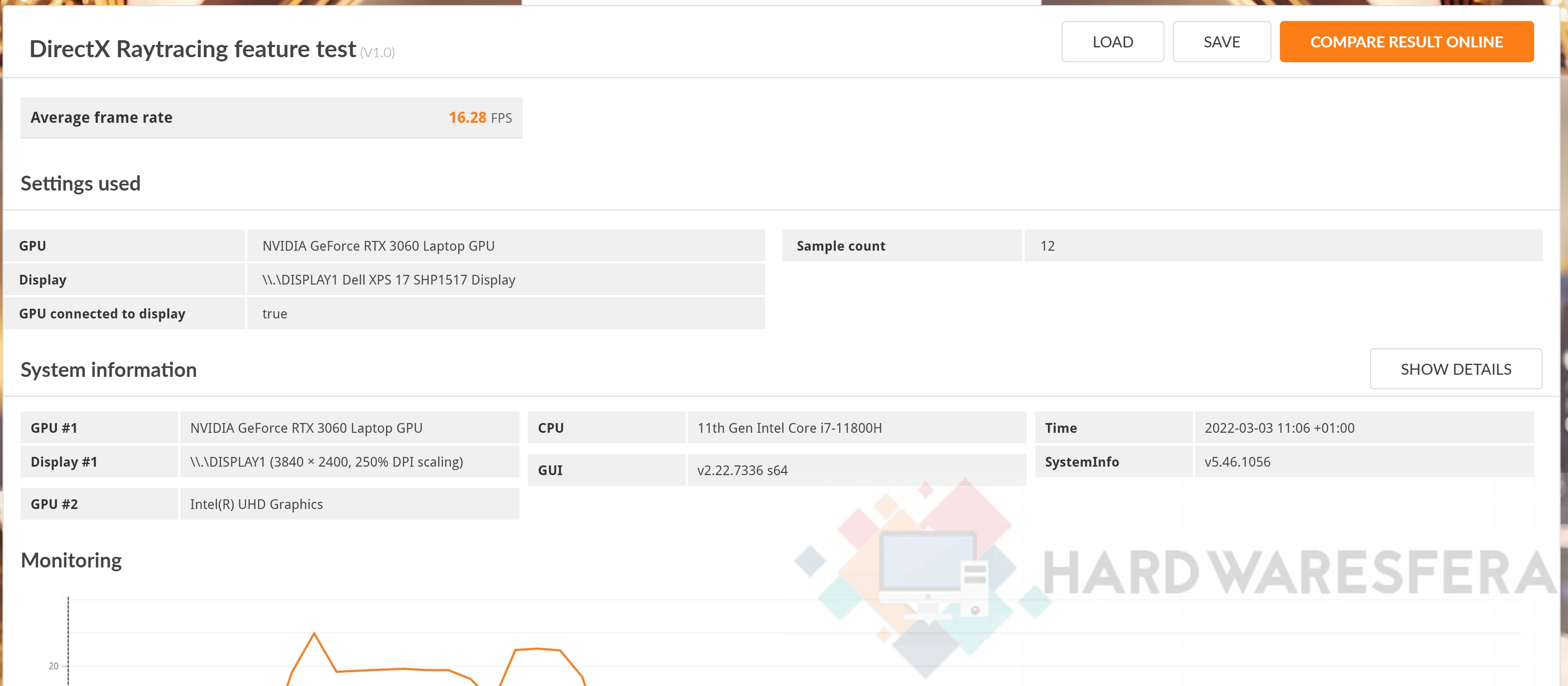Click SHOW DETAILS for system information
This screenshot has width=1568, height=686.
tap(1456, 369)
